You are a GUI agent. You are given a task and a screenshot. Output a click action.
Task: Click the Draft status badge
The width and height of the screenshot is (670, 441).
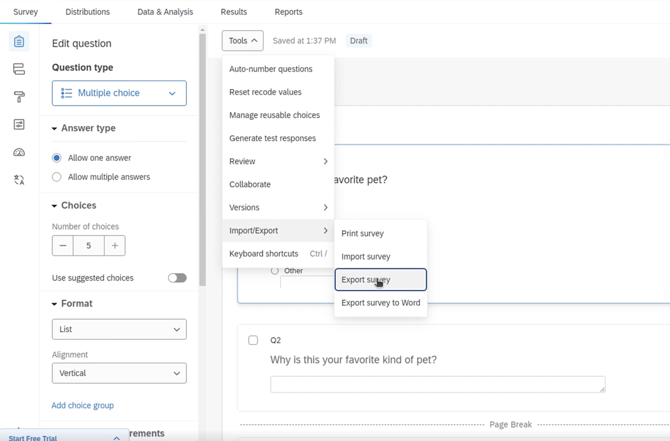(x=359, y=41)
